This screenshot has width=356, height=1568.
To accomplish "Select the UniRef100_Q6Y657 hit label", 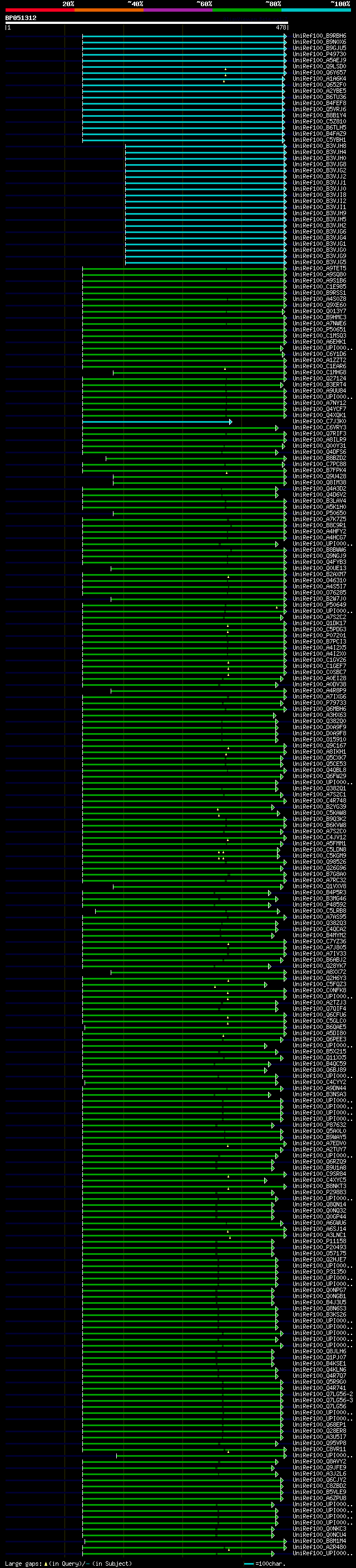I will coord(319,72).
